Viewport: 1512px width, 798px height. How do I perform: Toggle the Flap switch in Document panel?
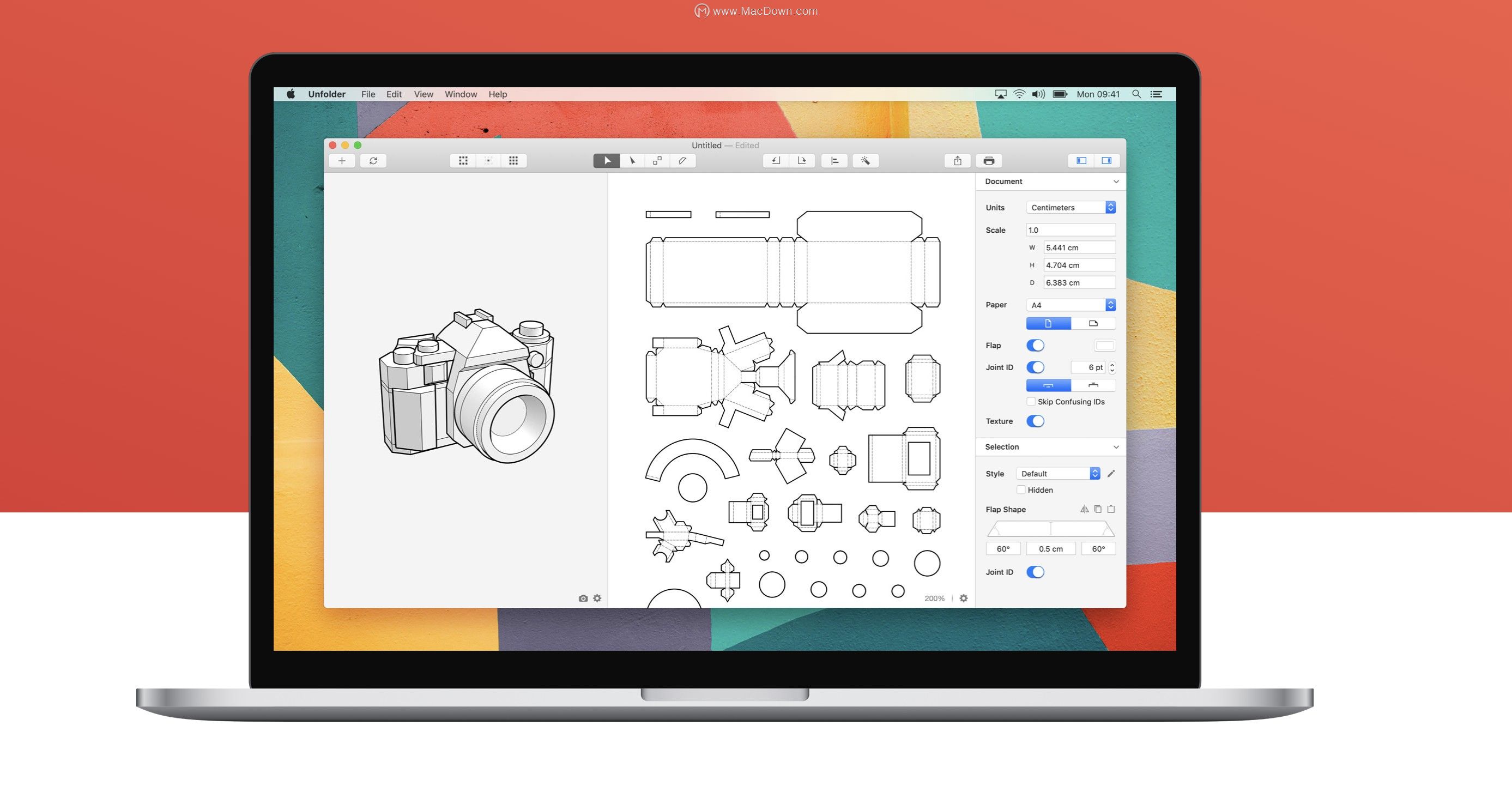point(1036,346)
